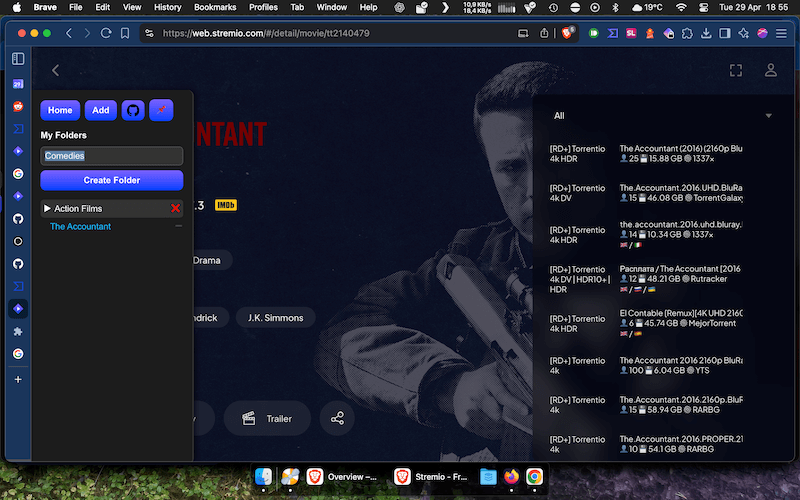
Task: Open Reddit icon in Brave sidebar
Action: point(18,106)
